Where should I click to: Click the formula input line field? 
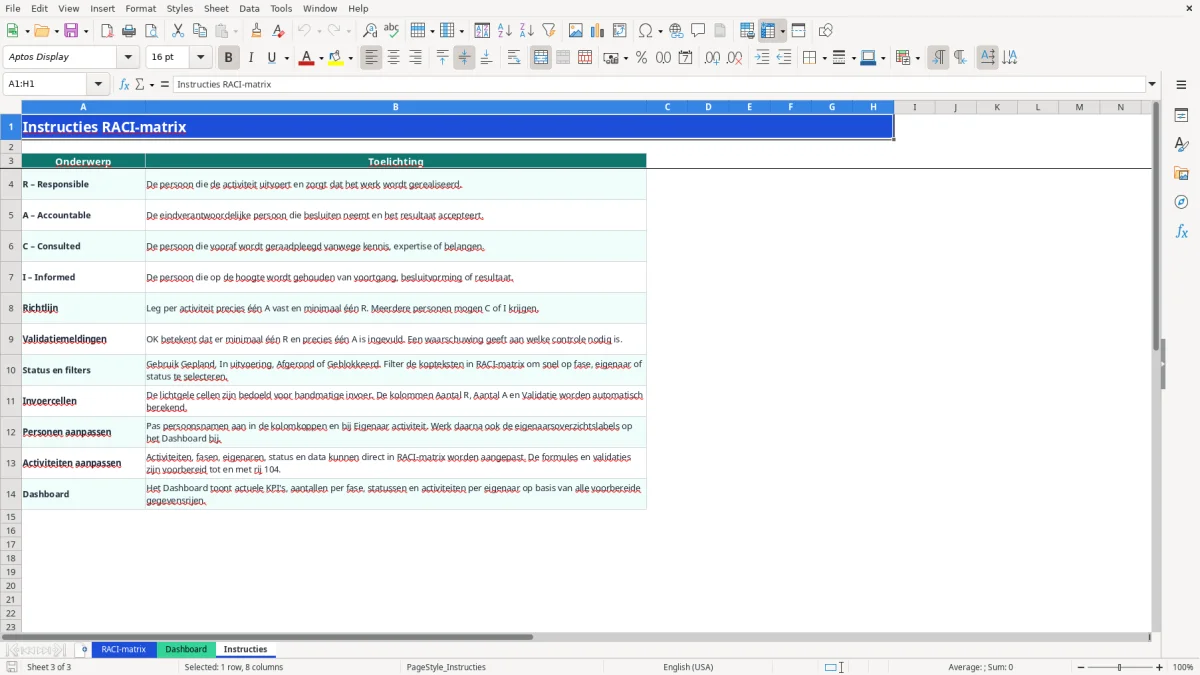pyautogui.click(x=659, y=85)
